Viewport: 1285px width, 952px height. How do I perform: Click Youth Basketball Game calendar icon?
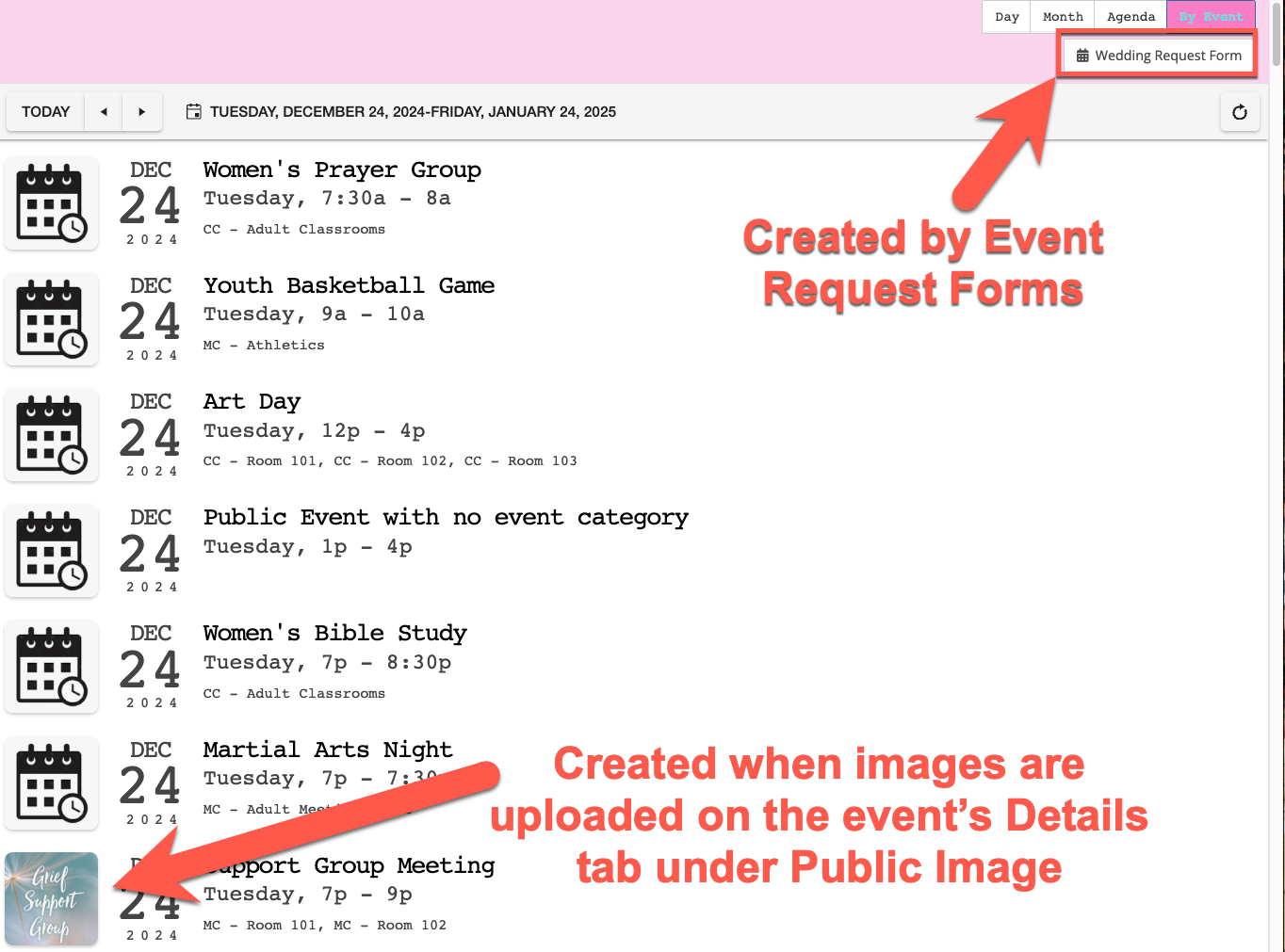[52, 319]
